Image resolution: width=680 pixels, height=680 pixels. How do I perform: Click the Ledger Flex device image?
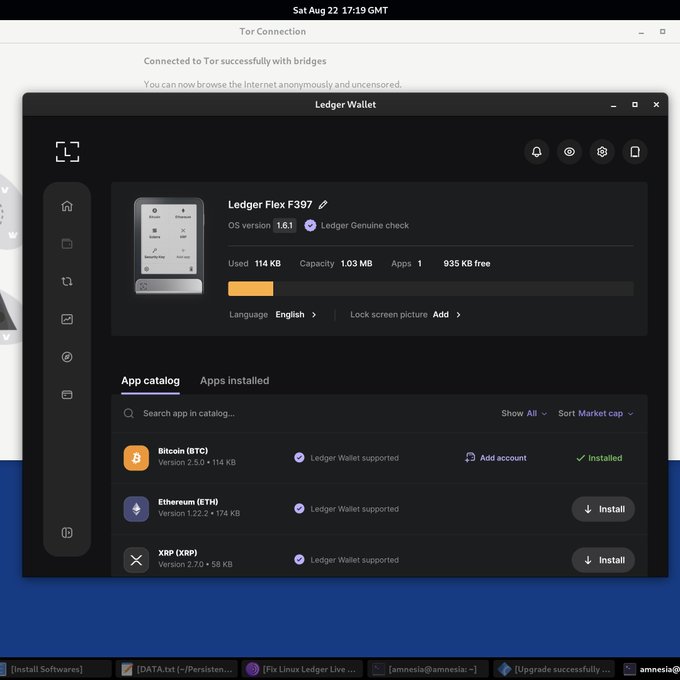coord(169,246)
